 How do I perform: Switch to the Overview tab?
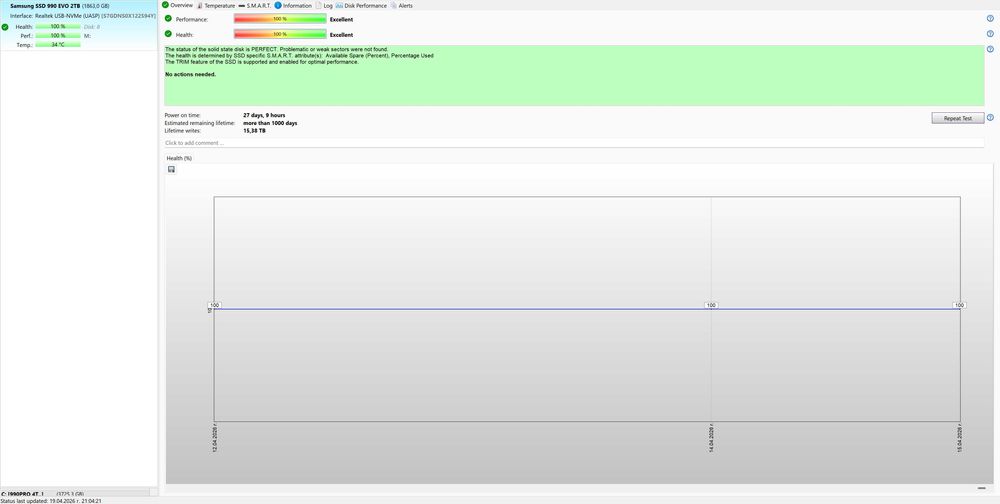177,5
